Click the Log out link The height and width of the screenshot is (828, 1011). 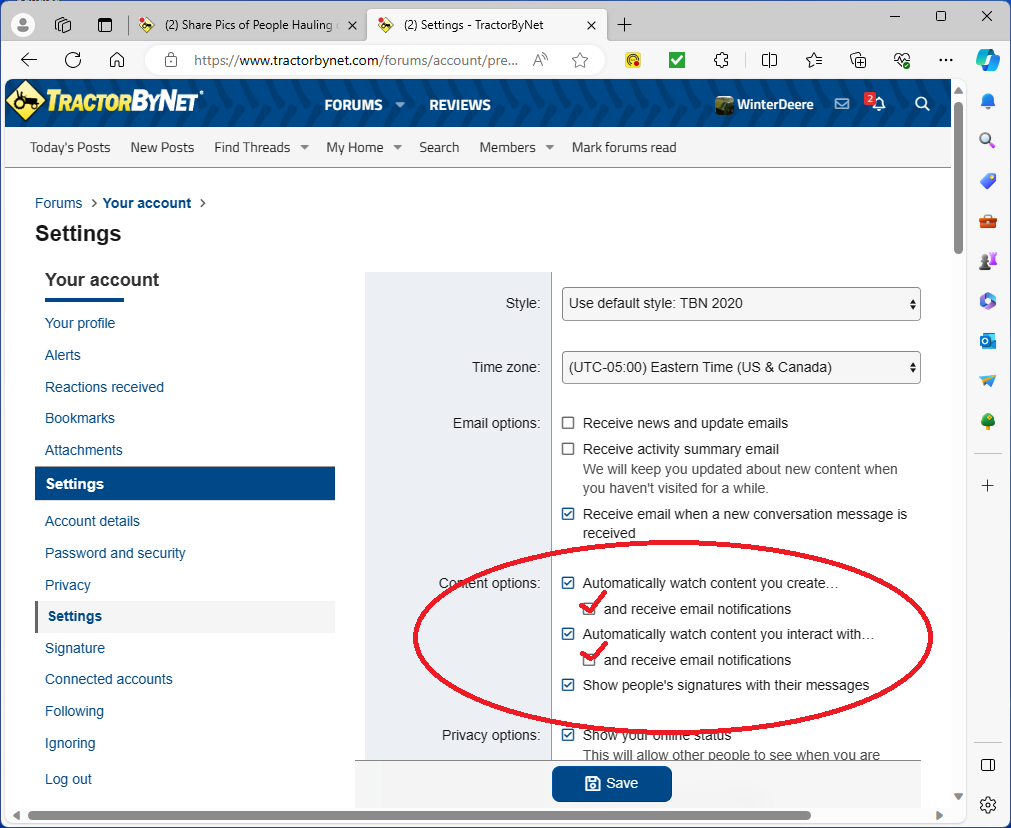coord(68,779)
